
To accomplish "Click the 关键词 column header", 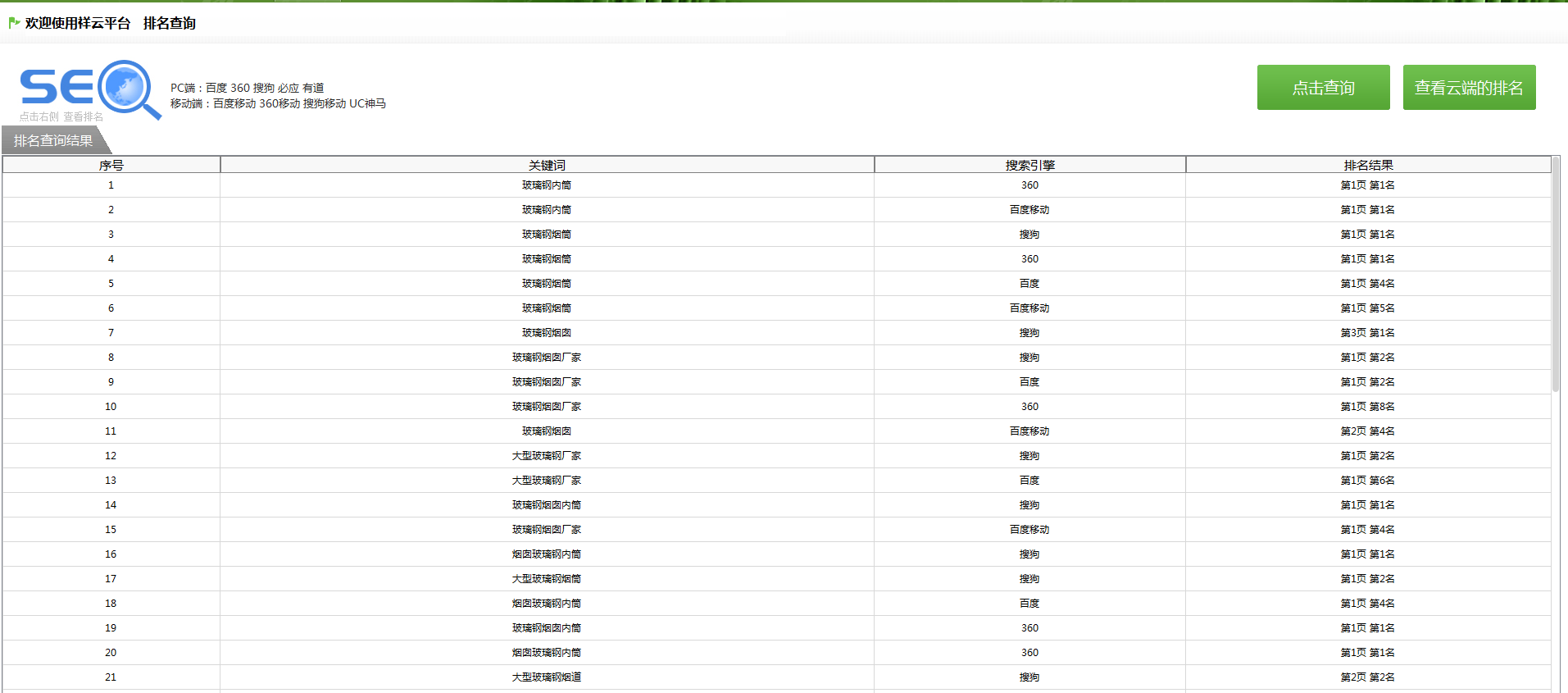I will pyautogui.click(x=547, y=165).
